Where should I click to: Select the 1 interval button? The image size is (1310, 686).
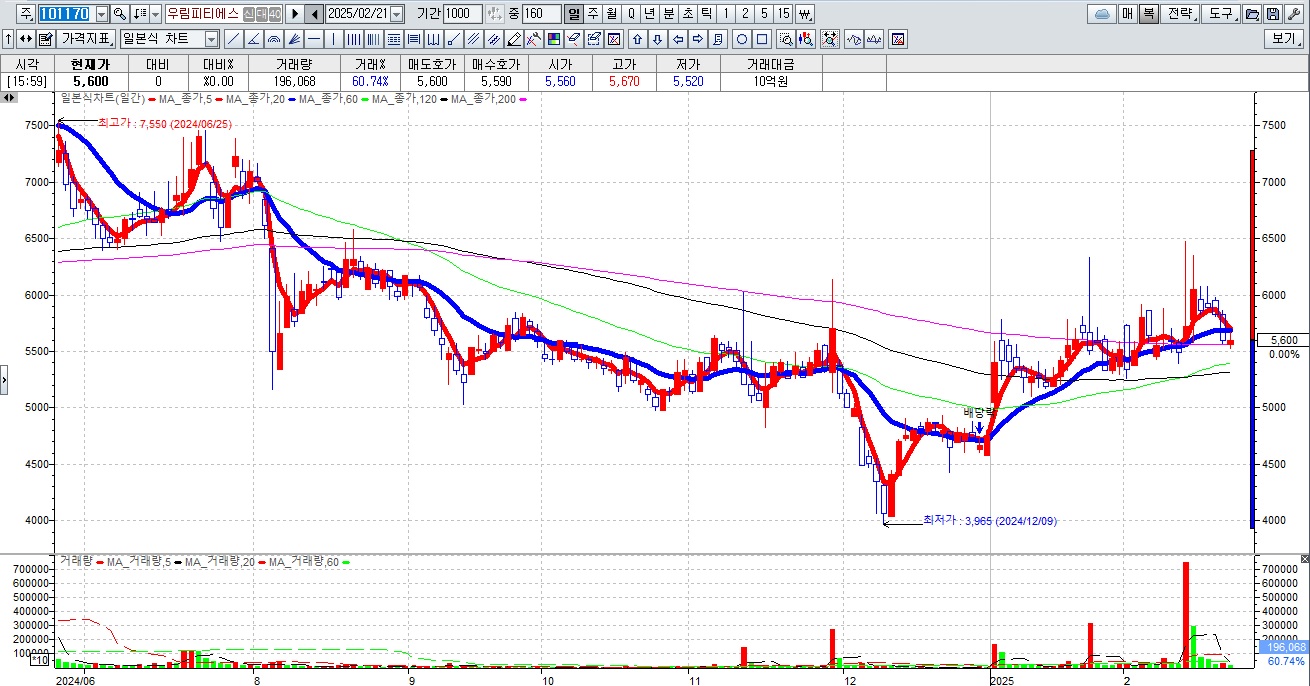[x=726, y=14]
